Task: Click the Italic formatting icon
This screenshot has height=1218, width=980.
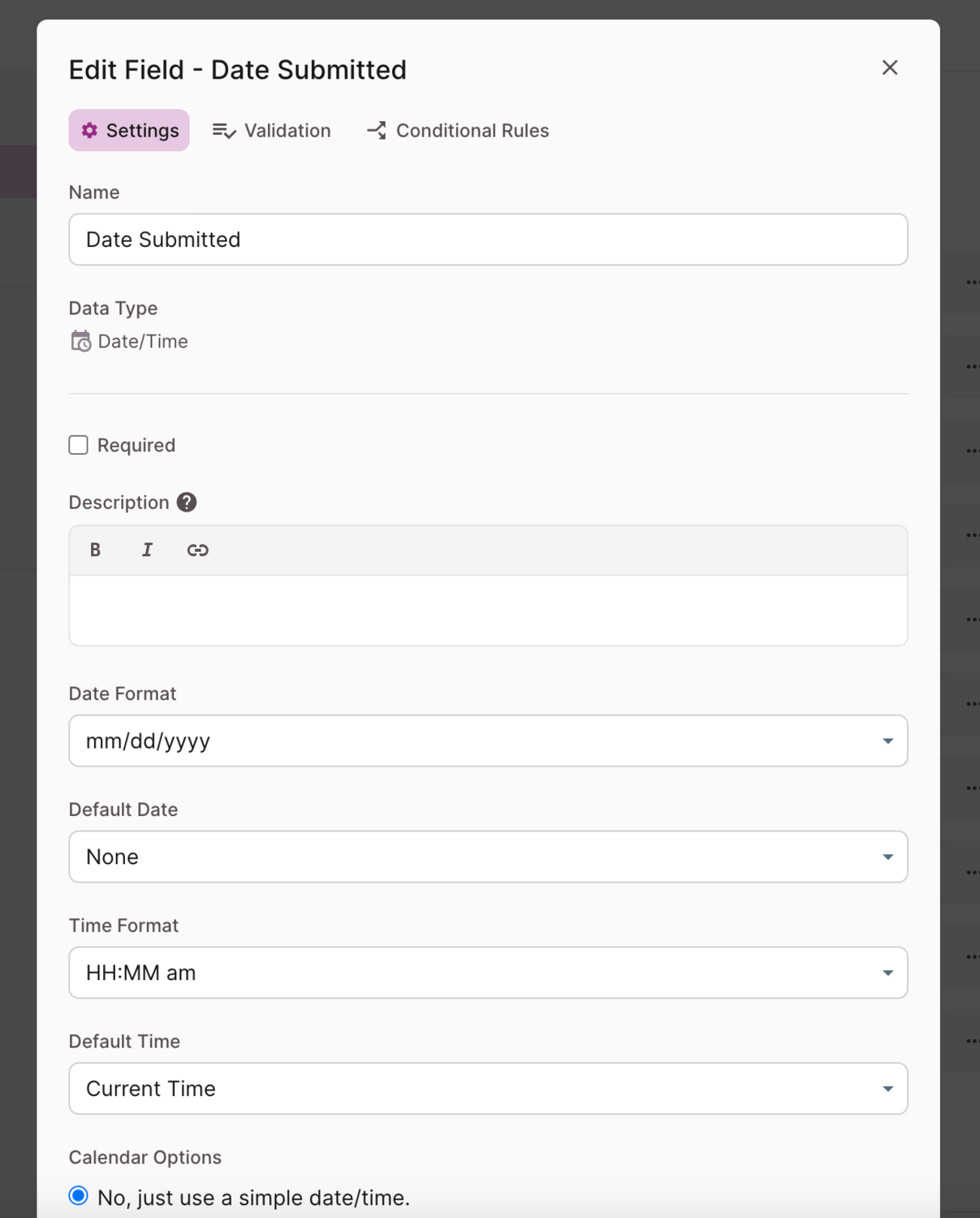Action: 147,550
